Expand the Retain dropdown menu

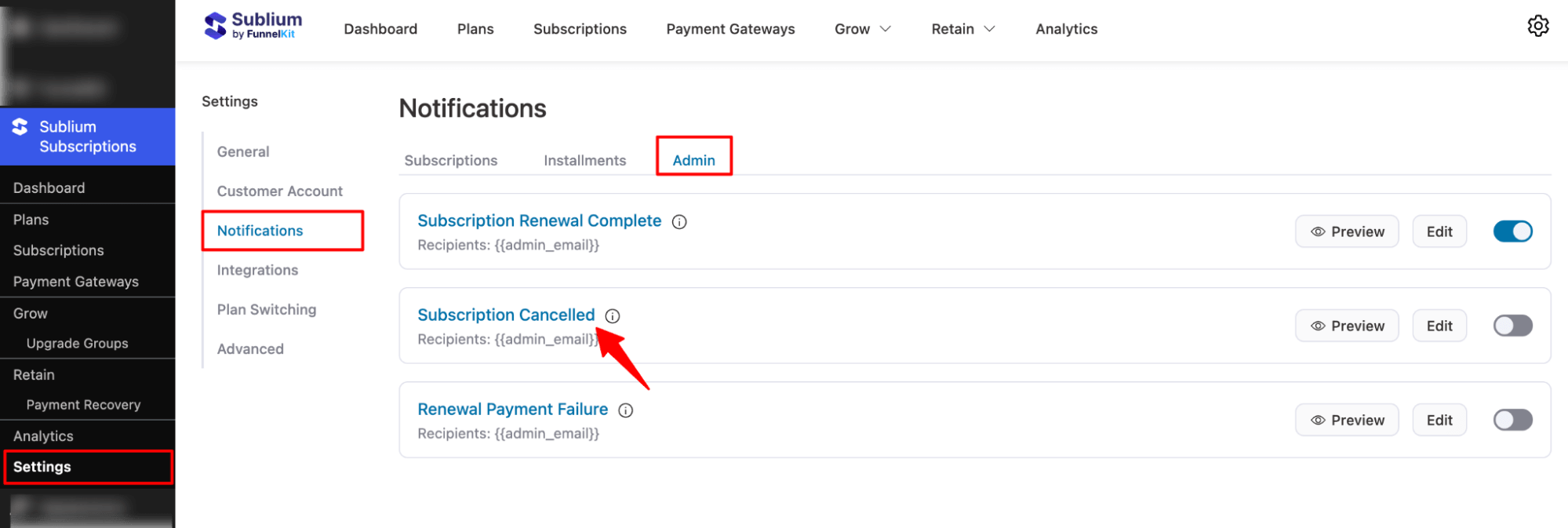pyautogui.click(x=962, y=29)
